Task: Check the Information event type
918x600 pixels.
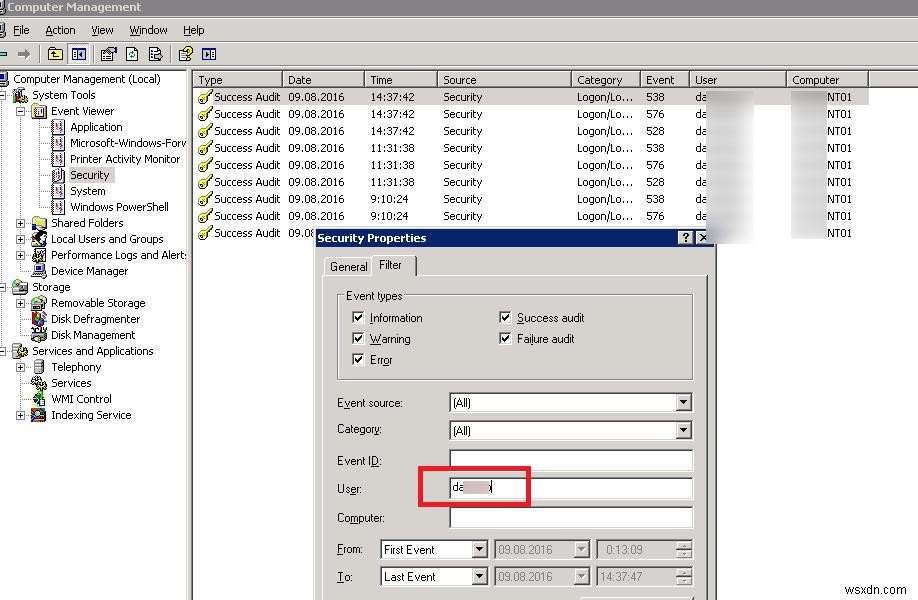Action: click(358, 317)
